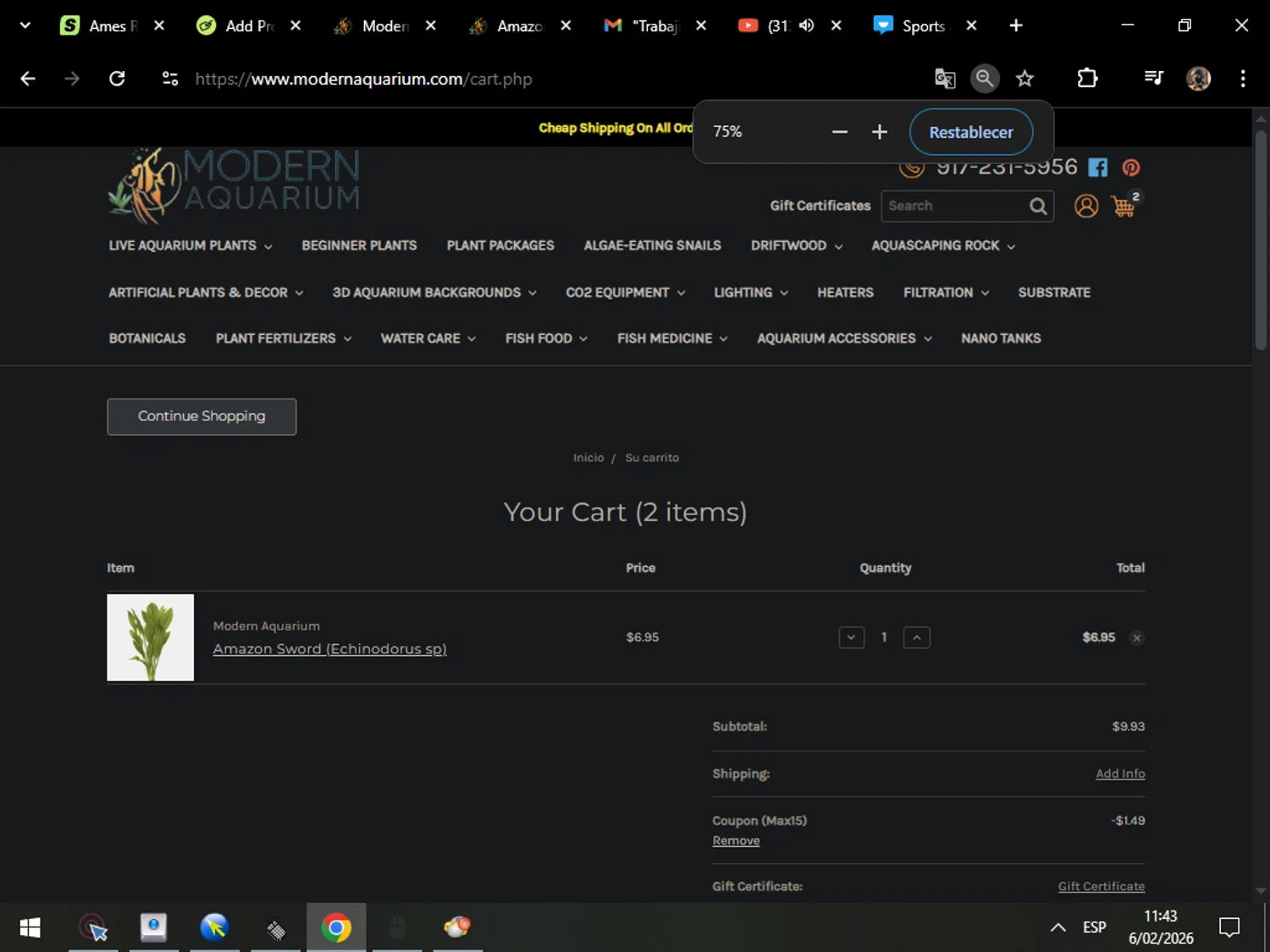Screen dimensions: 1270x952
Task: Expand Aquascaping Rock menu
Action: 943,245
